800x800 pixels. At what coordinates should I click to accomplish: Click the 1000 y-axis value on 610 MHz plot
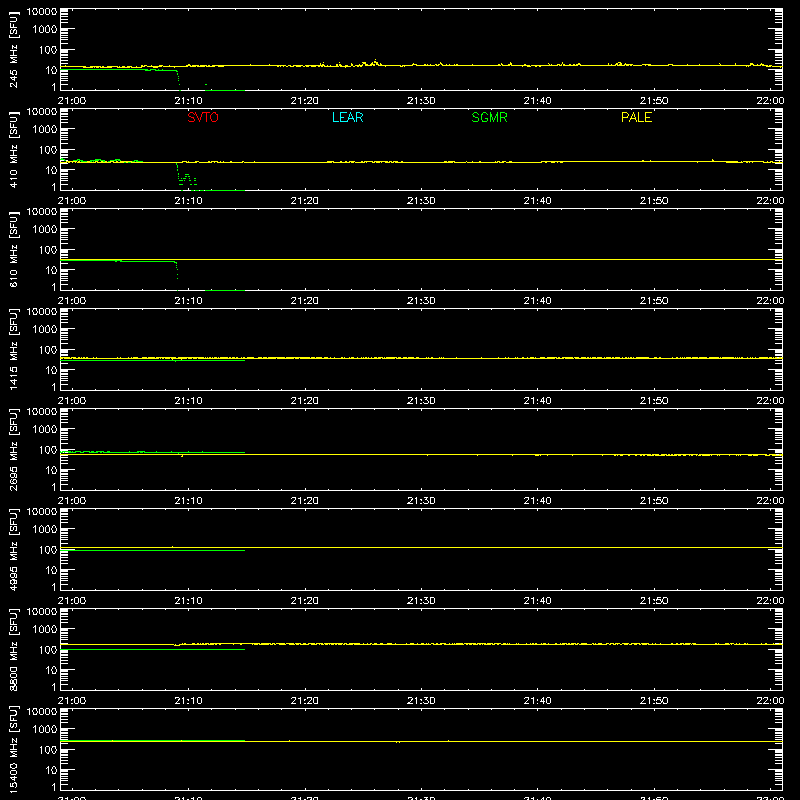click(45, 230)
